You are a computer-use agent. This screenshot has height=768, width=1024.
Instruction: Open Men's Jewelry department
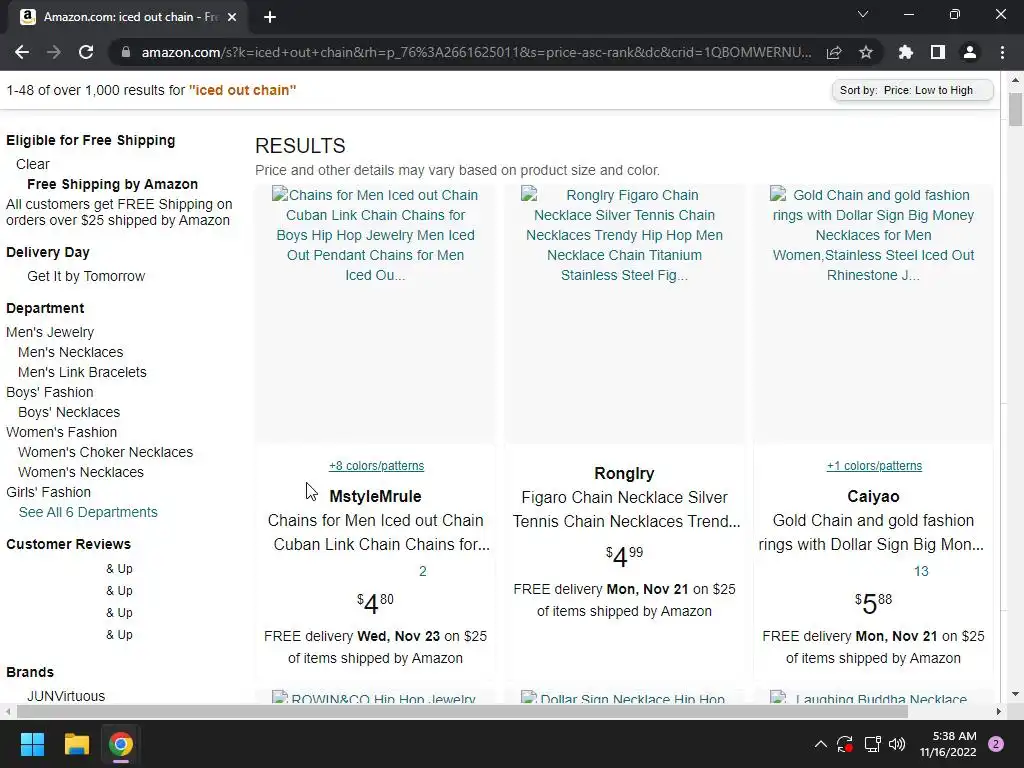tap(50, 332)
